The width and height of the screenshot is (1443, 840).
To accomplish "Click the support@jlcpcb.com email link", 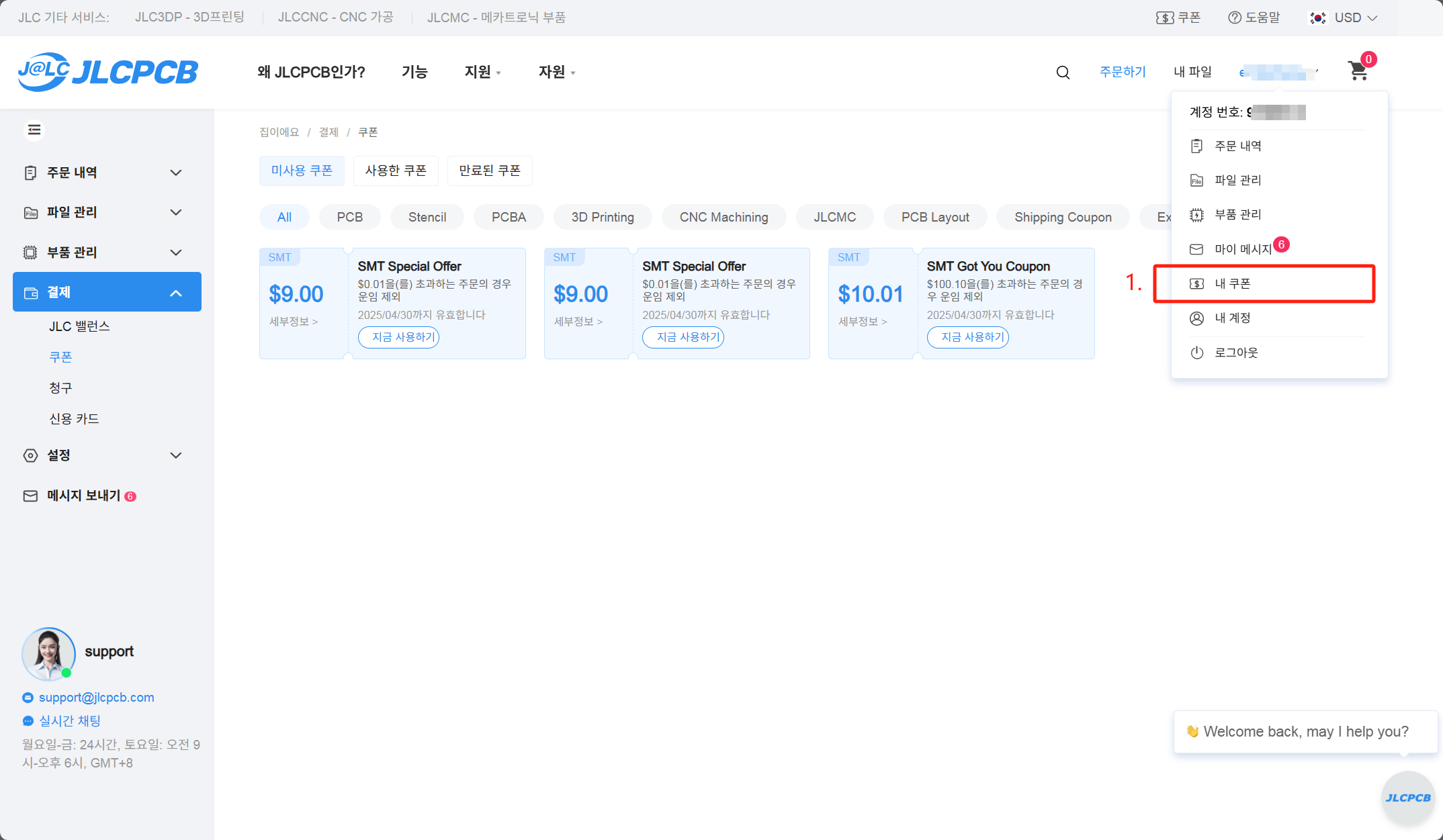I will [x=97, y=698].
